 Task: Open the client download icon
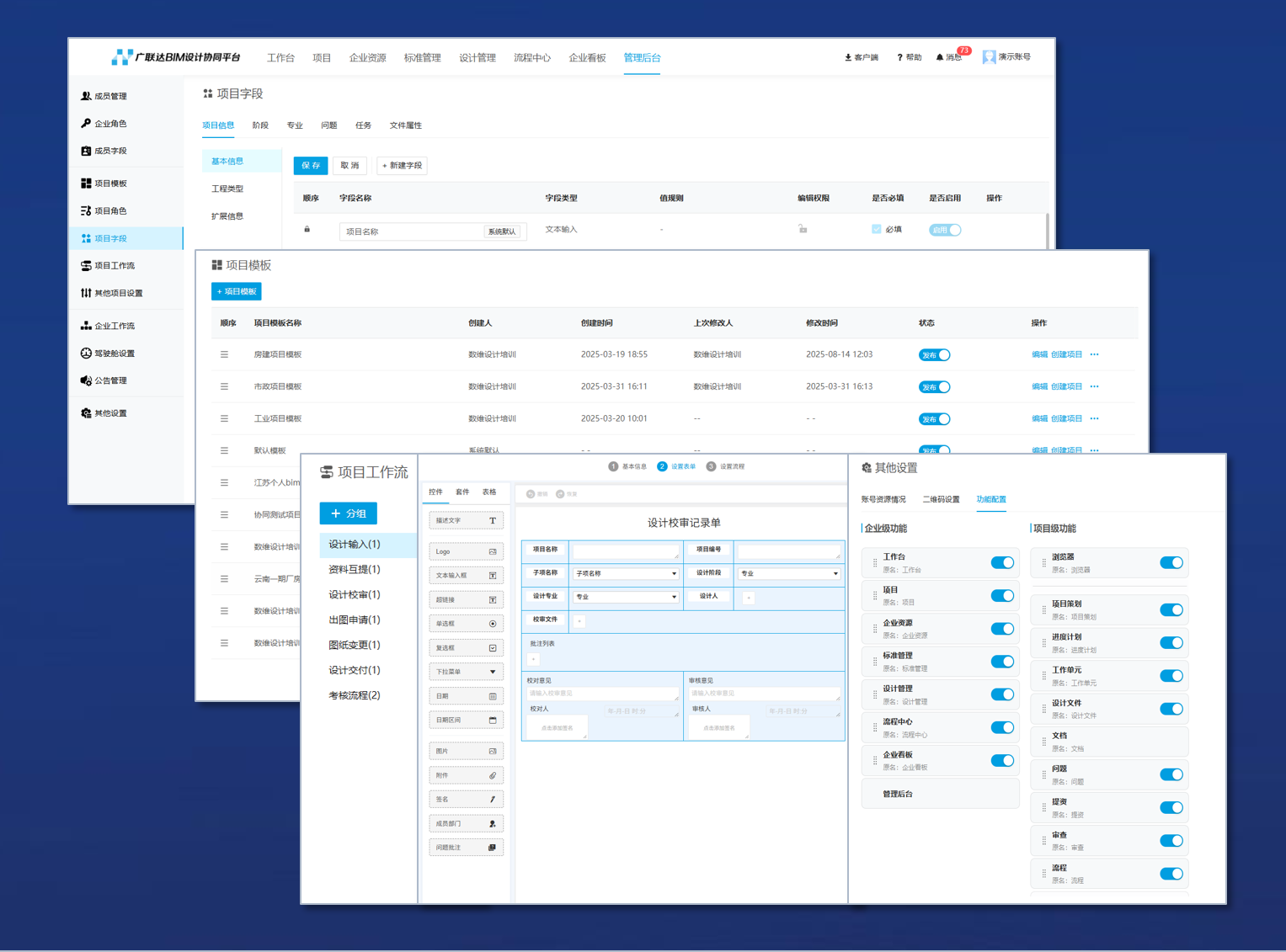tap(848, 58)
